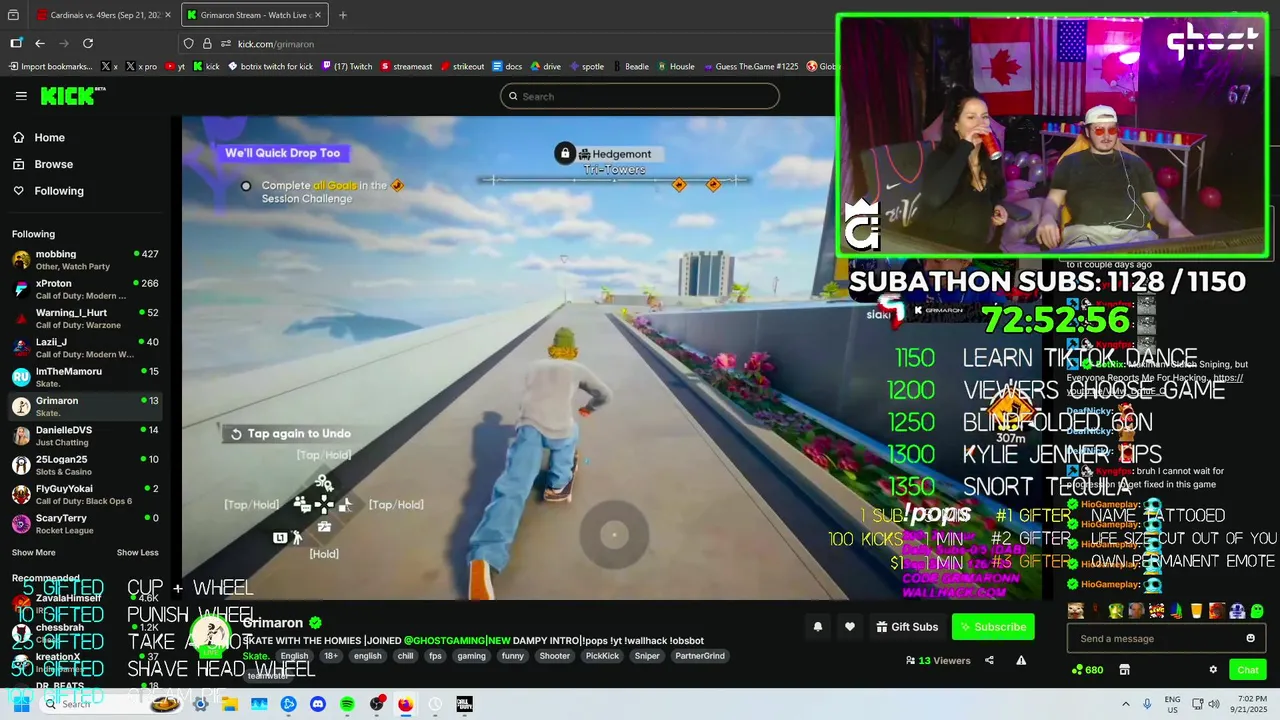Open the docs bookmark
Viewport: 1280px width, 720px height.
508,67
